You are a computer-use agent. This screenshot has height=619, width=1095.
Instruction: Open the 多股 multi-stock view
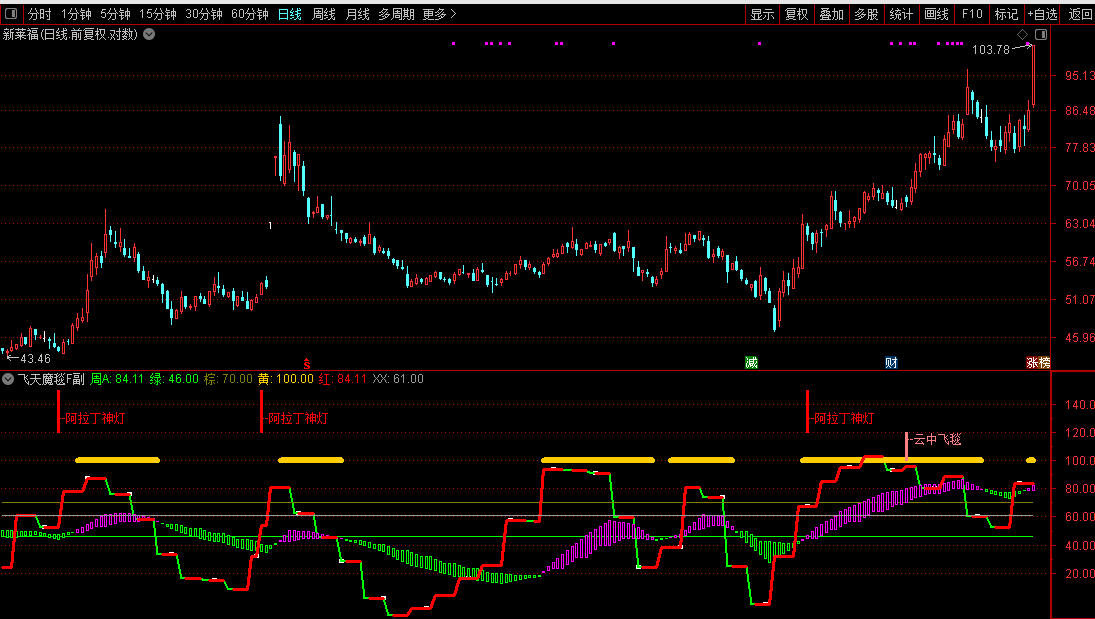coord(867,14)
